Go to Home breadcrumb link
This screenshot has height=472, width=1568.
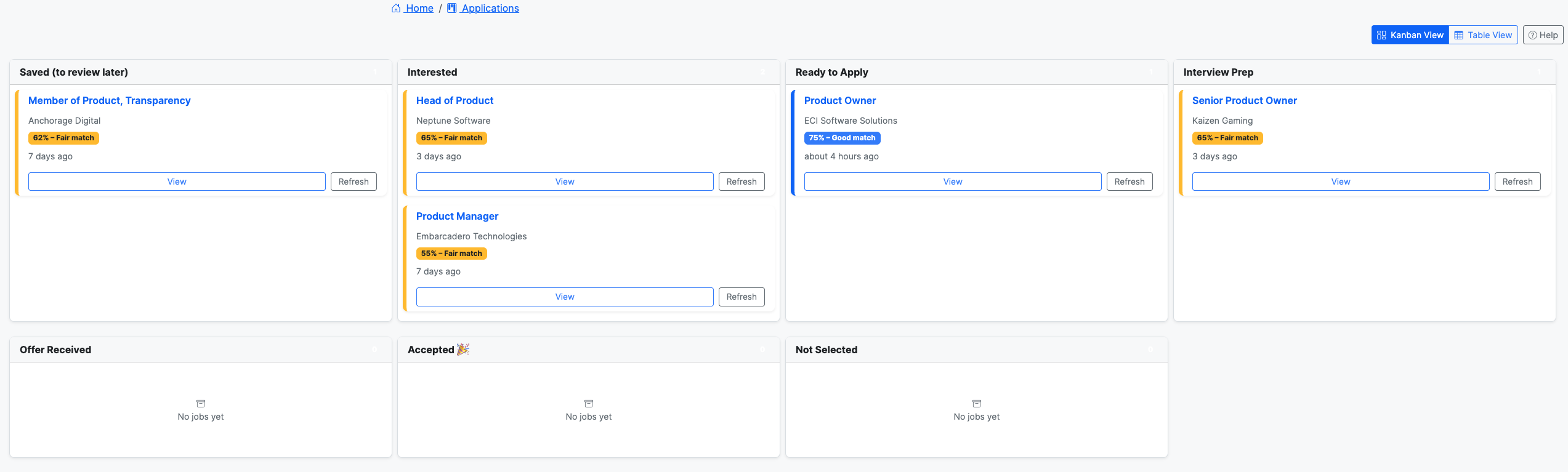(x=413, y=8)
